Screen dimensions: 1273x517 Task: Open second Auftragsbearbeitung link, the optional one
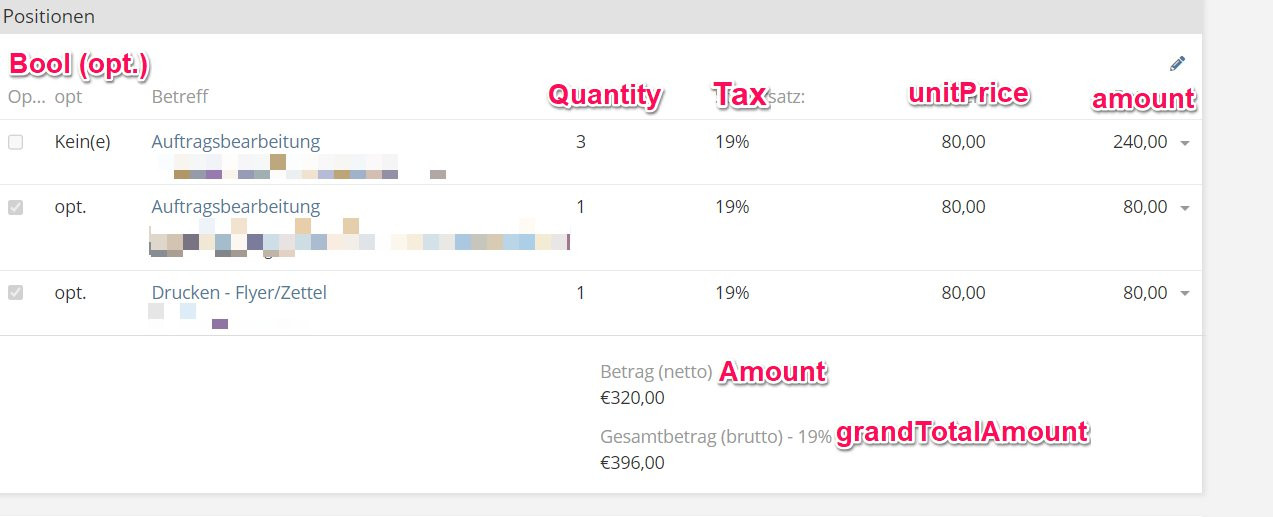point(236,206)
